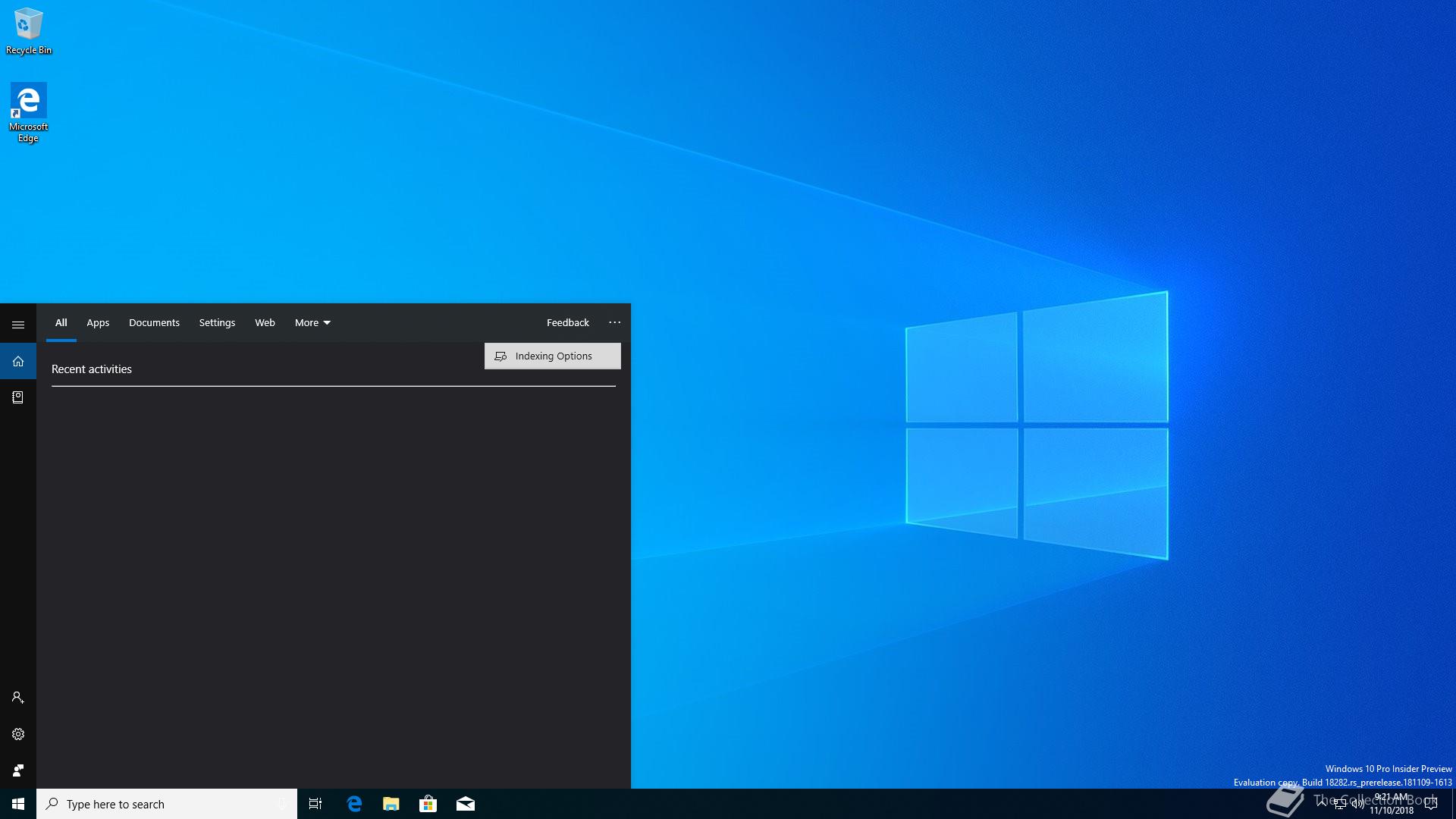Image resolution: width=1456 pixels, height=819 pixels.
Task: Select the Settings search filter tab
Action: (217, 322)
